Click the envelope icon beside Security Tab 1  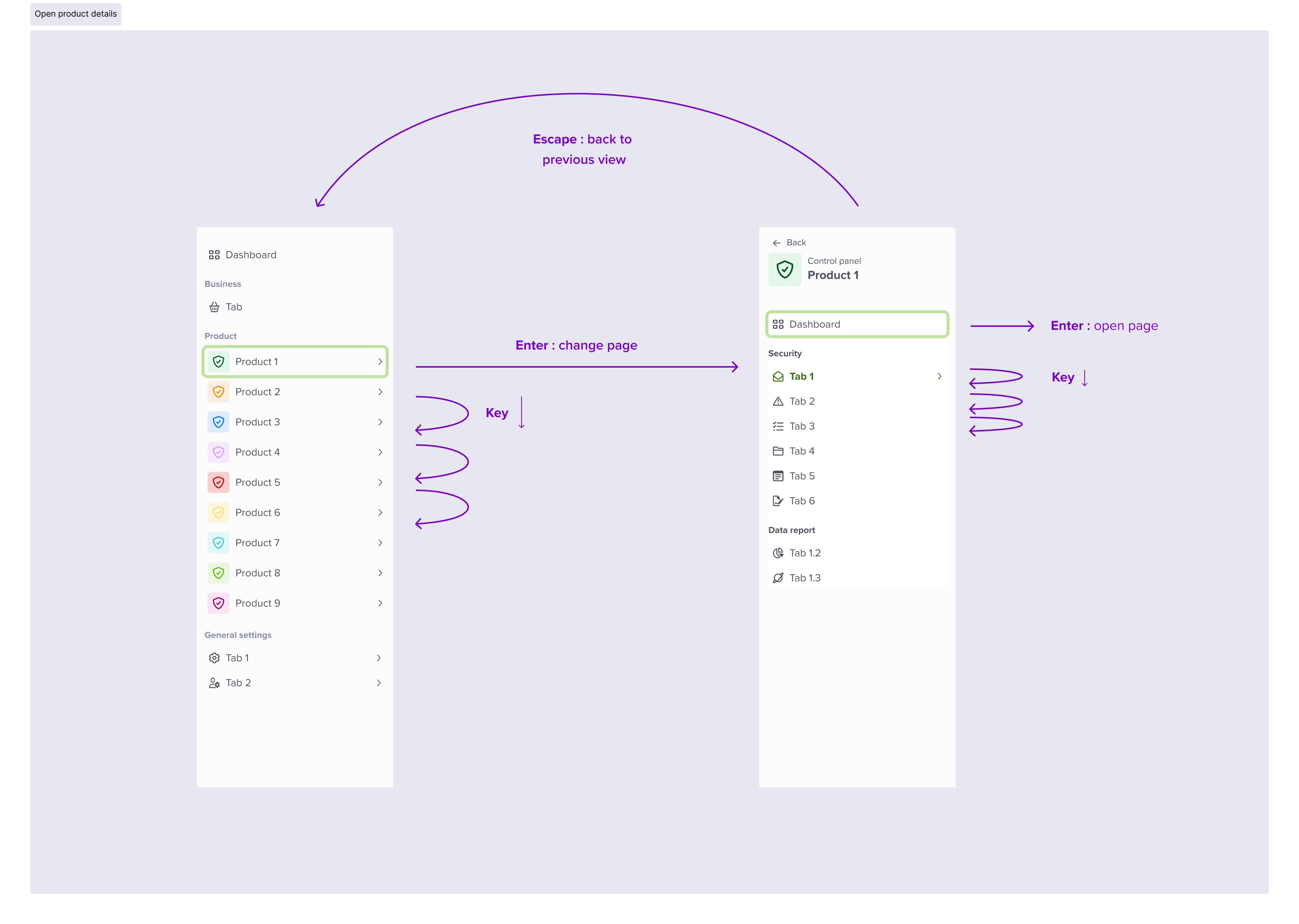[x=778, y=377]
